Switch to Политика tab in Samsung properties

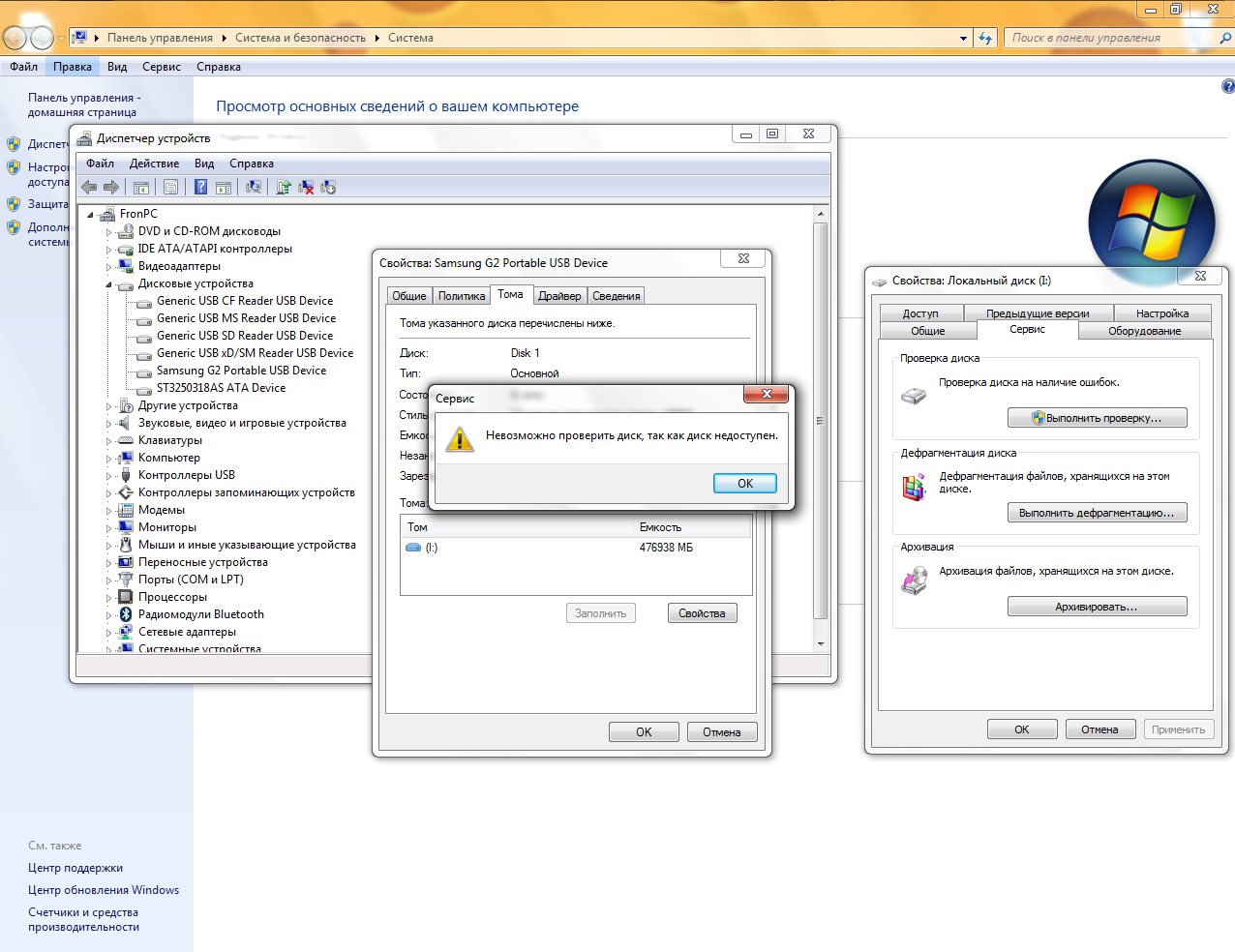pos(462,296)
